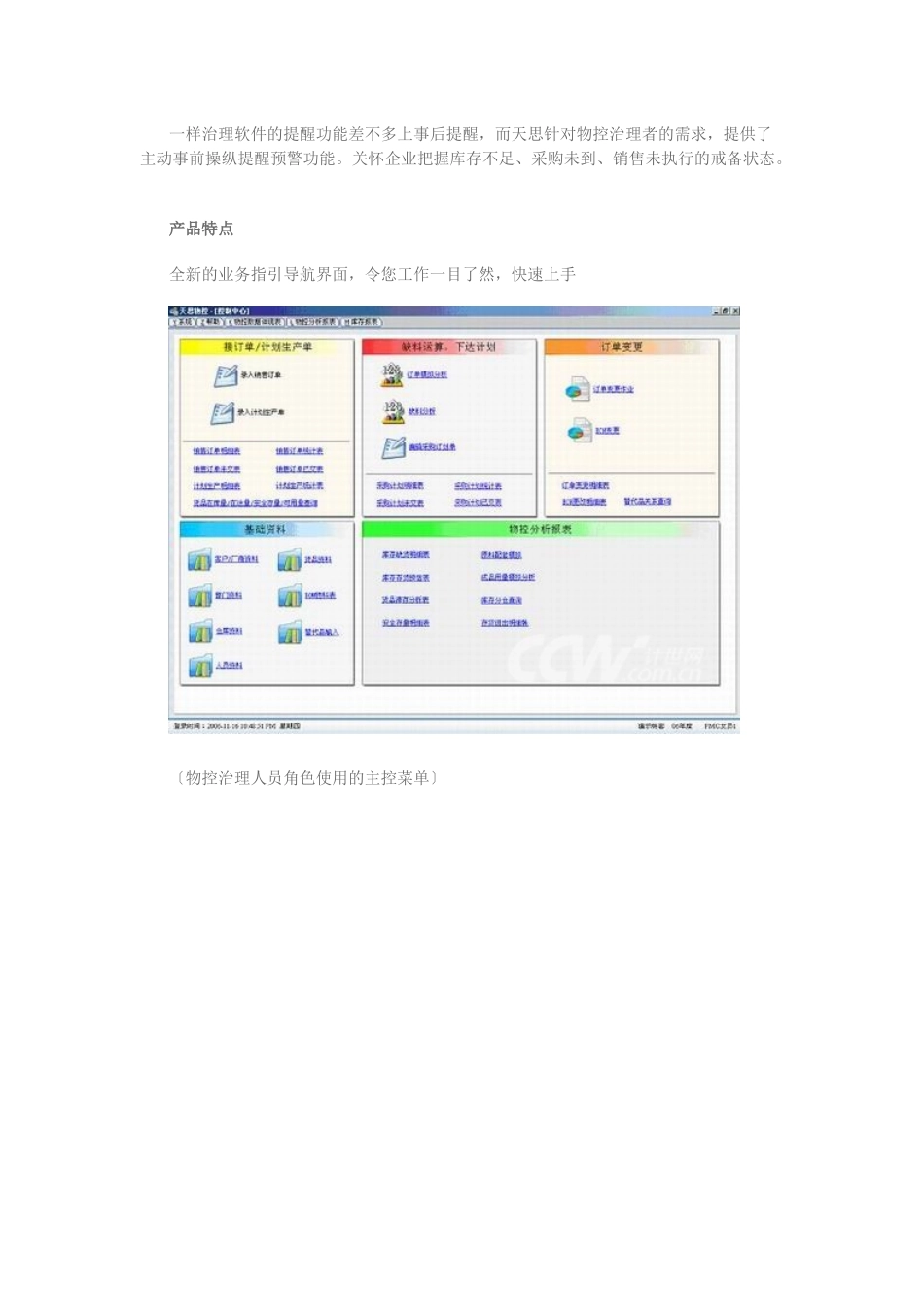Screen dimensions: 924x1307
Task: Open the 采购计划已交表 link
Action: (x=478, y=503)
